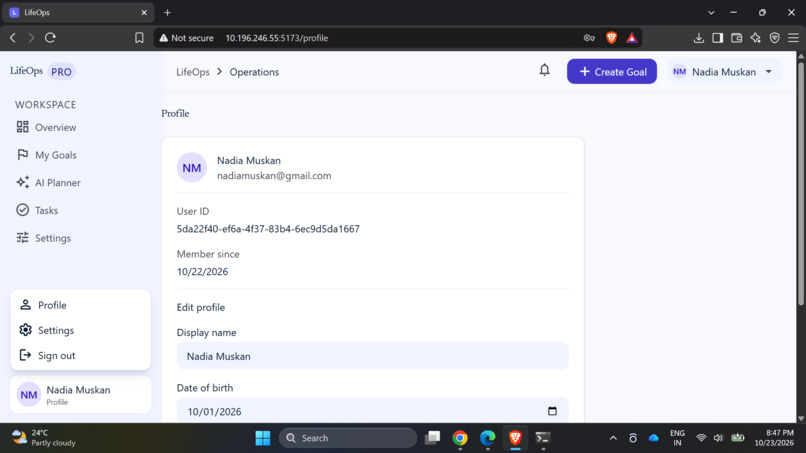
Task: Click the popup Settings gear icon
Action: click(x=25, y=330)
